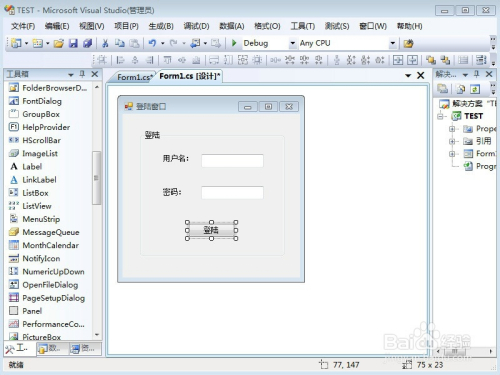Expand the Form1 node in solution tree
Viewport: 500px width, 375px height.
pyautogui.click(x=452, y=154)
